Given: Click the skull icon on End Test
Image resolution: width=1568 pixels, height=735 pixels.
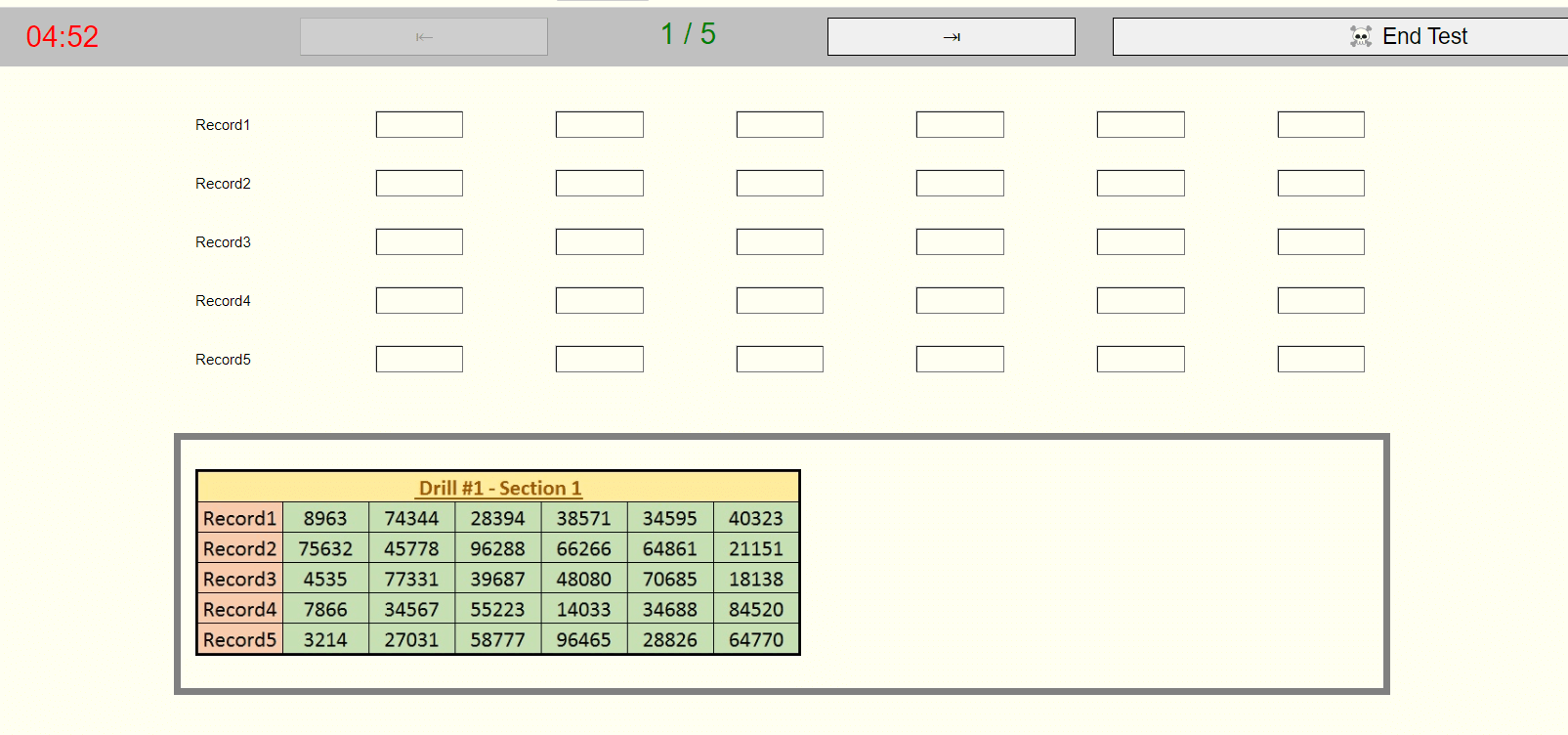Looking at the screenshot, I should tap(1361, 36).
